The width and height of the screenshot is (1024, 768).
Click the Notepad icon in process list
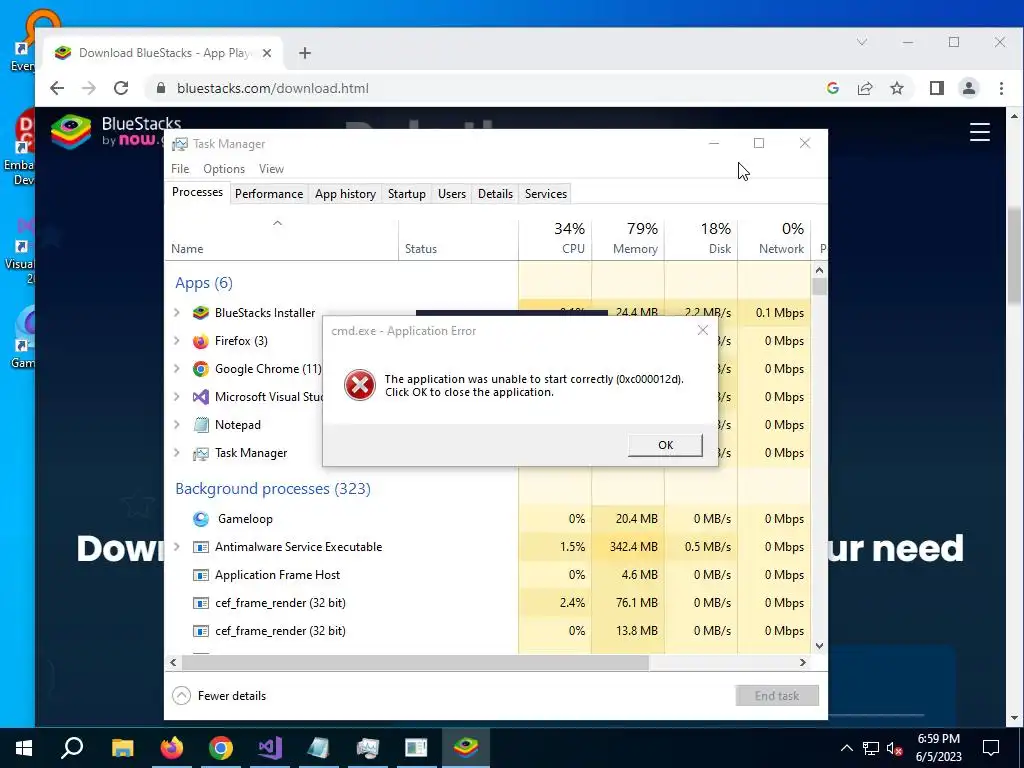point(200,425)
